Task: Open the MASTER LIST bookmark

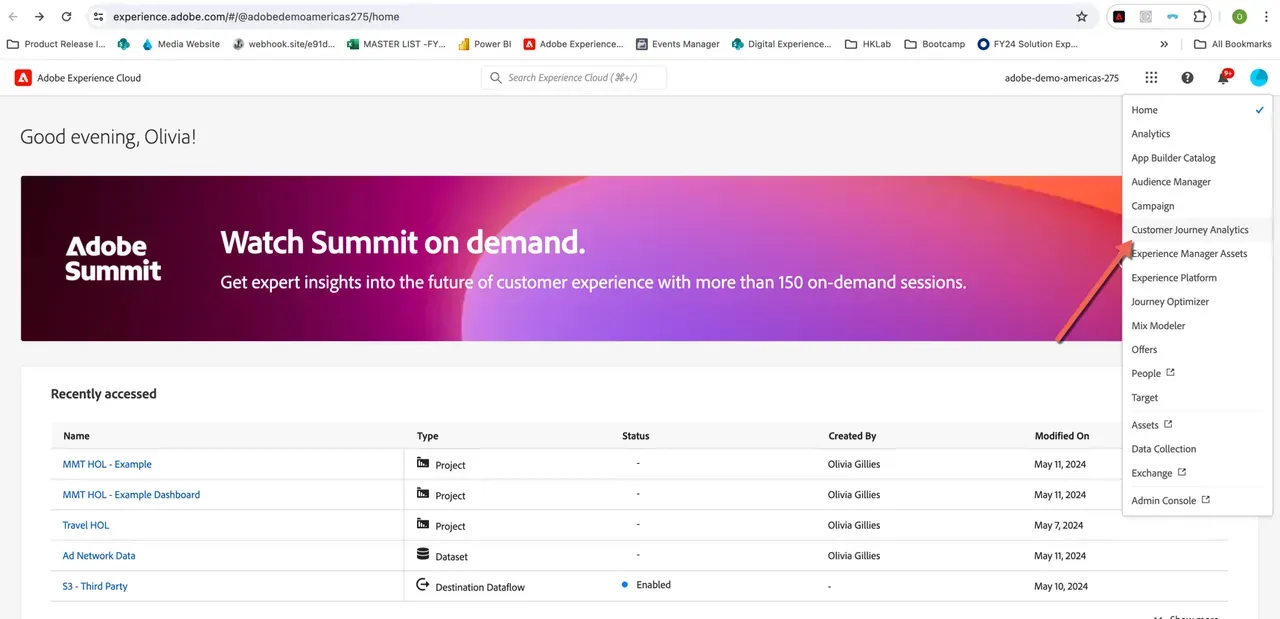Action: (x=396, y=44)
